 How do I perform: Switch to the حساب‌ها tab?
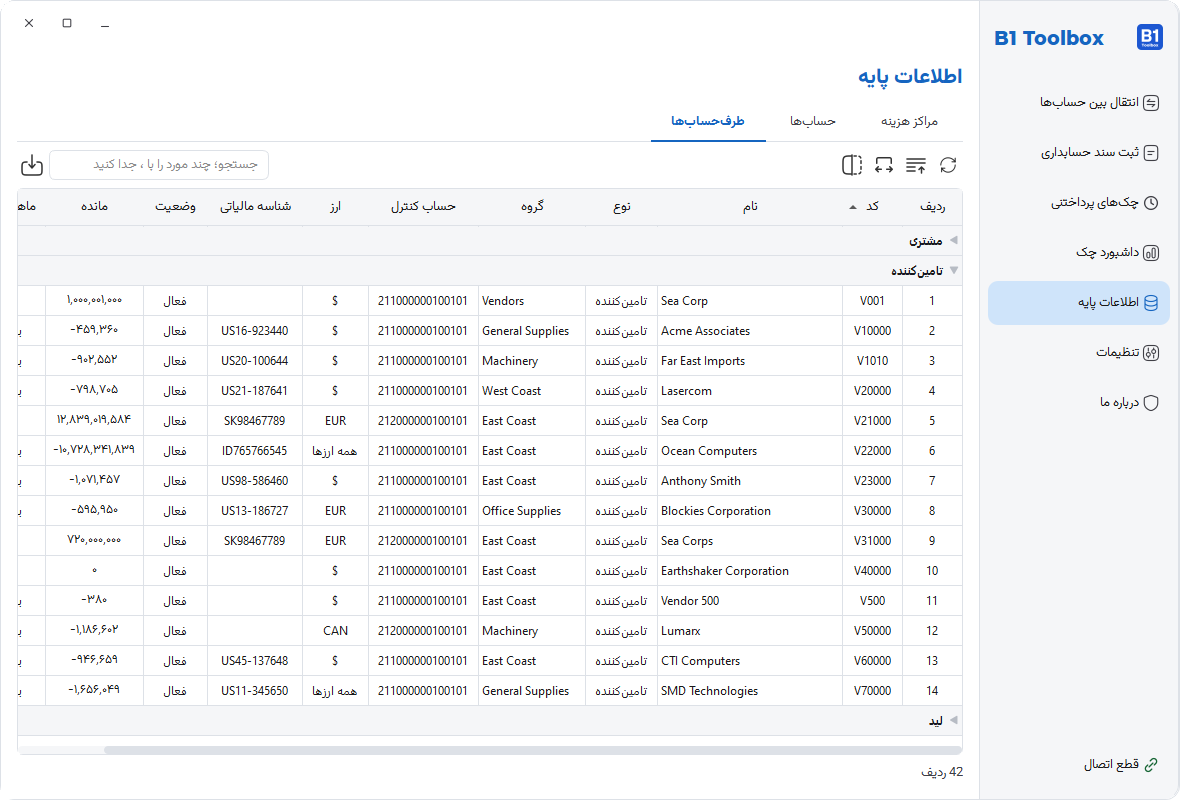click(x=813, y=121)
